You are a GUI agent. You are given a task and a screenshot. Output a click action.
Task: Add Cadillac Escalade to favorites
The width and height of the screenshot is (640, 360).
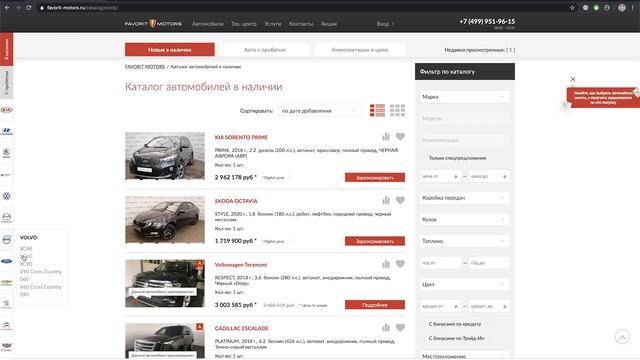coord(400,328)
